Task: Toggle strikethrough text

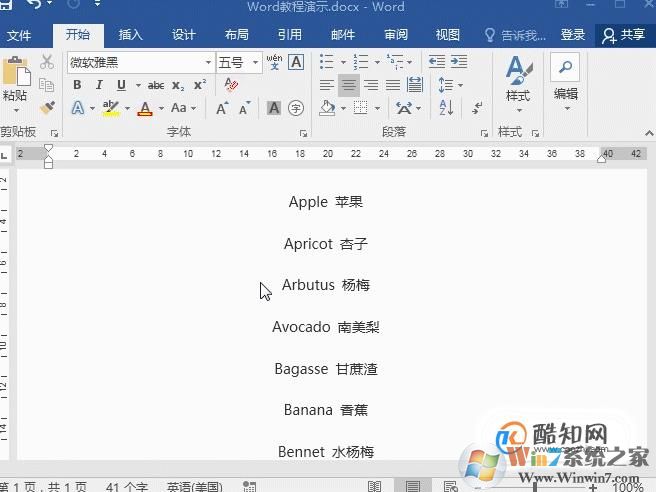Action: click(156, 85)
